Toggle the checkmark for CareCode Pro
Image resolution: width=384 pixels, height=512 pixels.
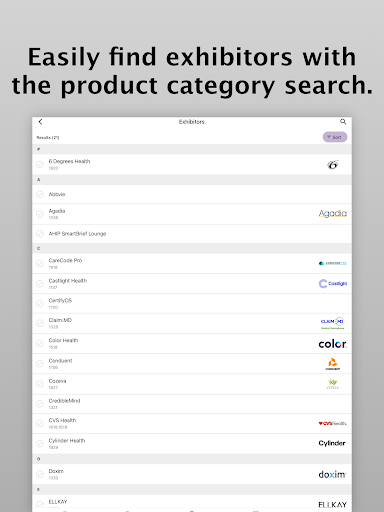pos(40,263)
